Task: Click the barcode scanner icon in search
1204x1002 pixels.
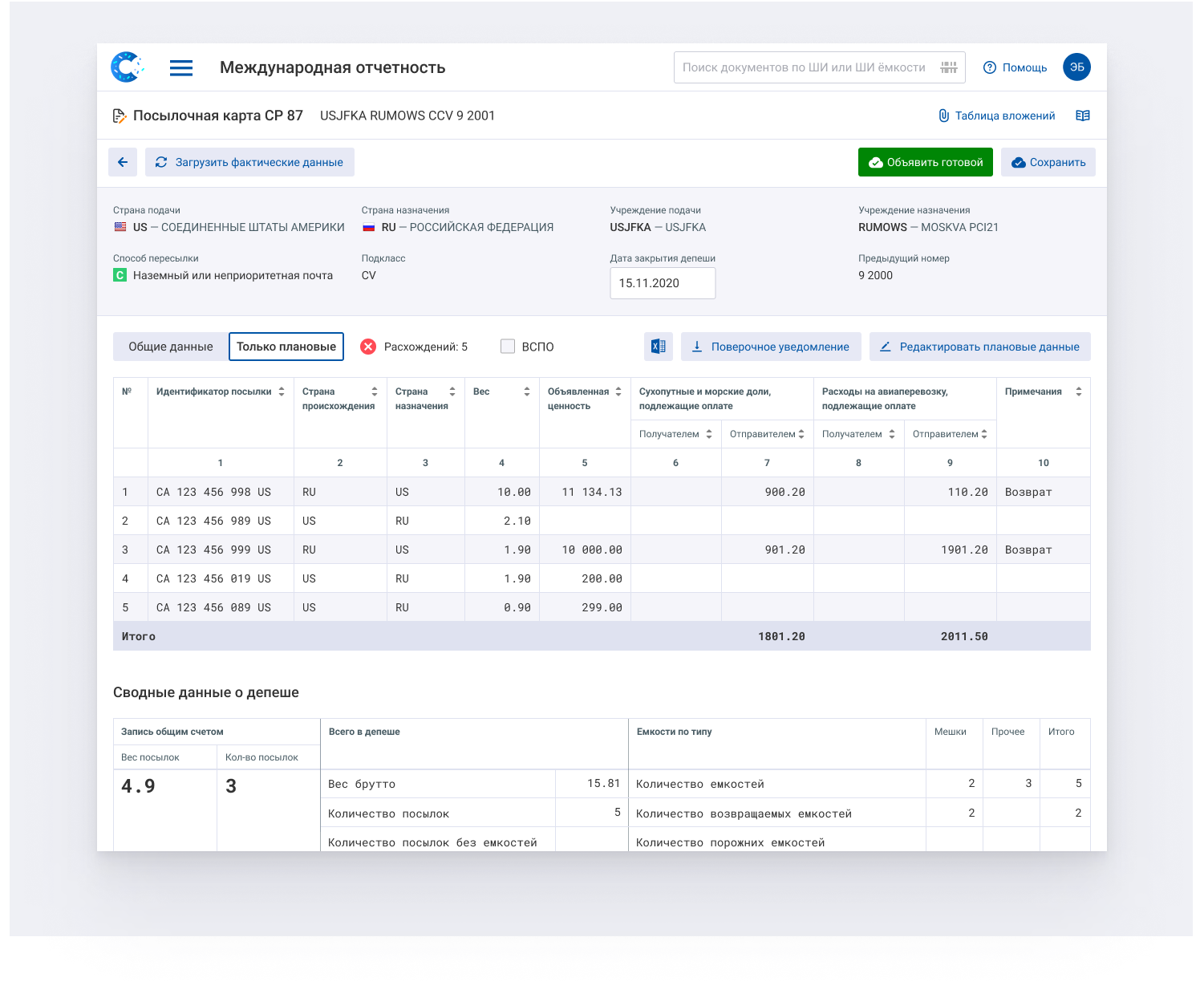Action: point(949,67)
